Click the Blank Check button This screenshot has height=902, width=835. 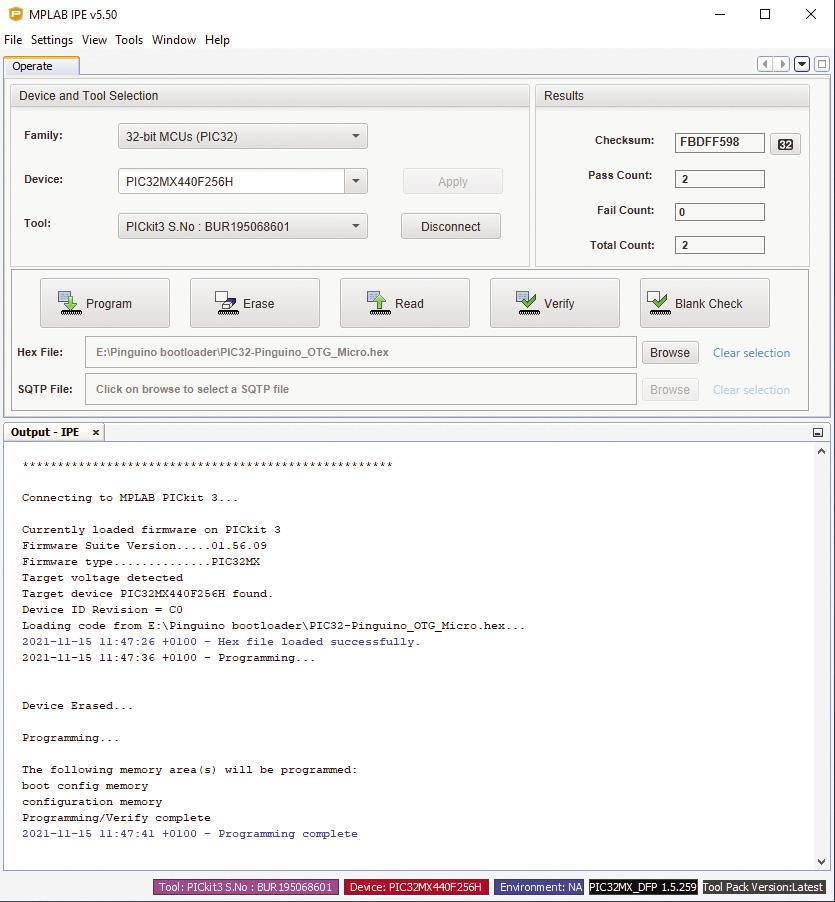coord(705,303)
